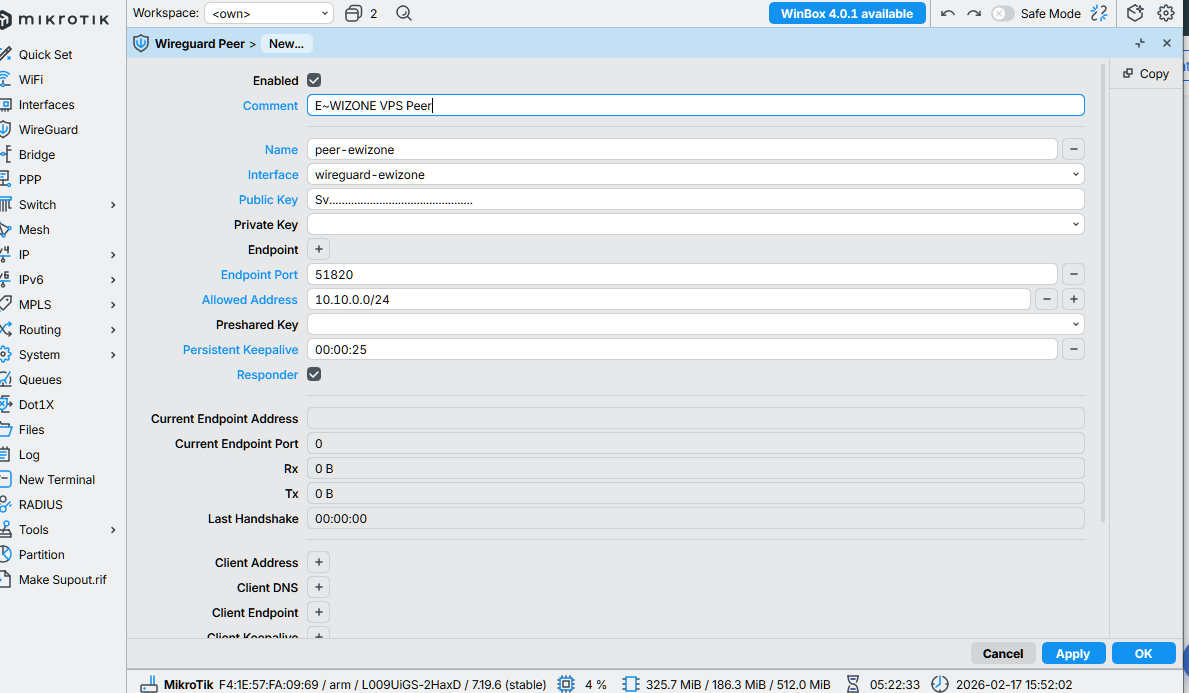The image size is (1189, 693).
Task: Click the WinBox 4.0.1 available button
Action: (x=847, y=13)
